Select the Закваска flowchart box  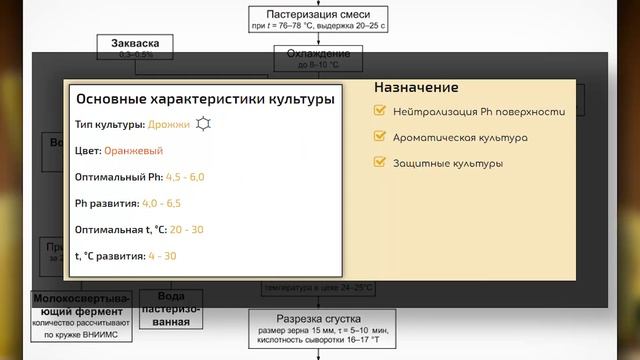tap(135, 47)
